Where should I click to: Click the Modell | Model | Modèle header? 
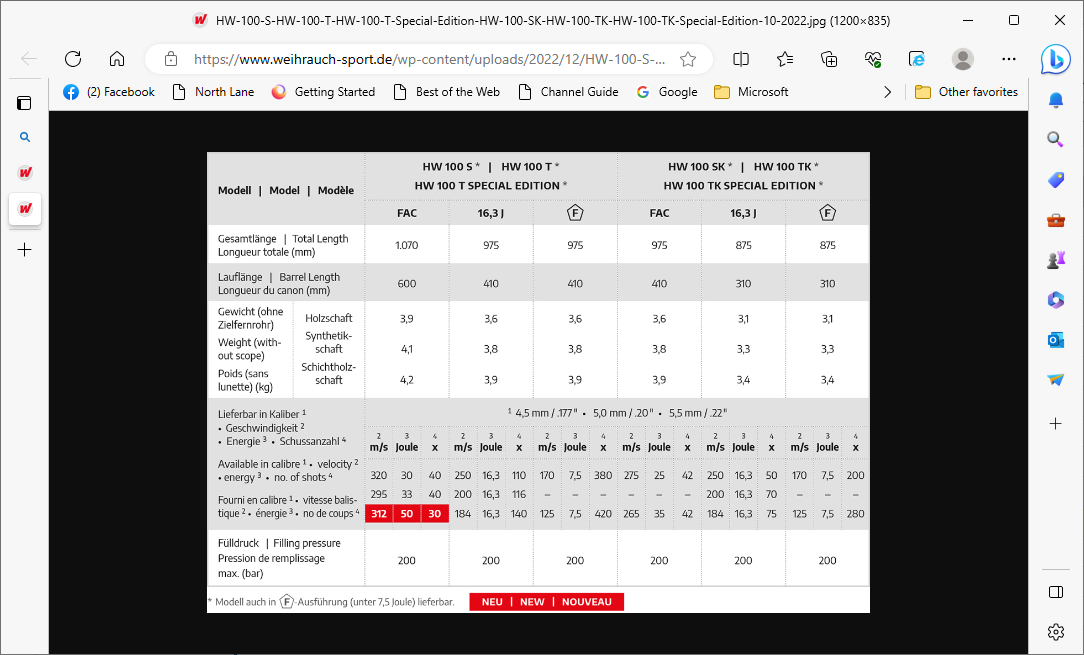(286, 190)
